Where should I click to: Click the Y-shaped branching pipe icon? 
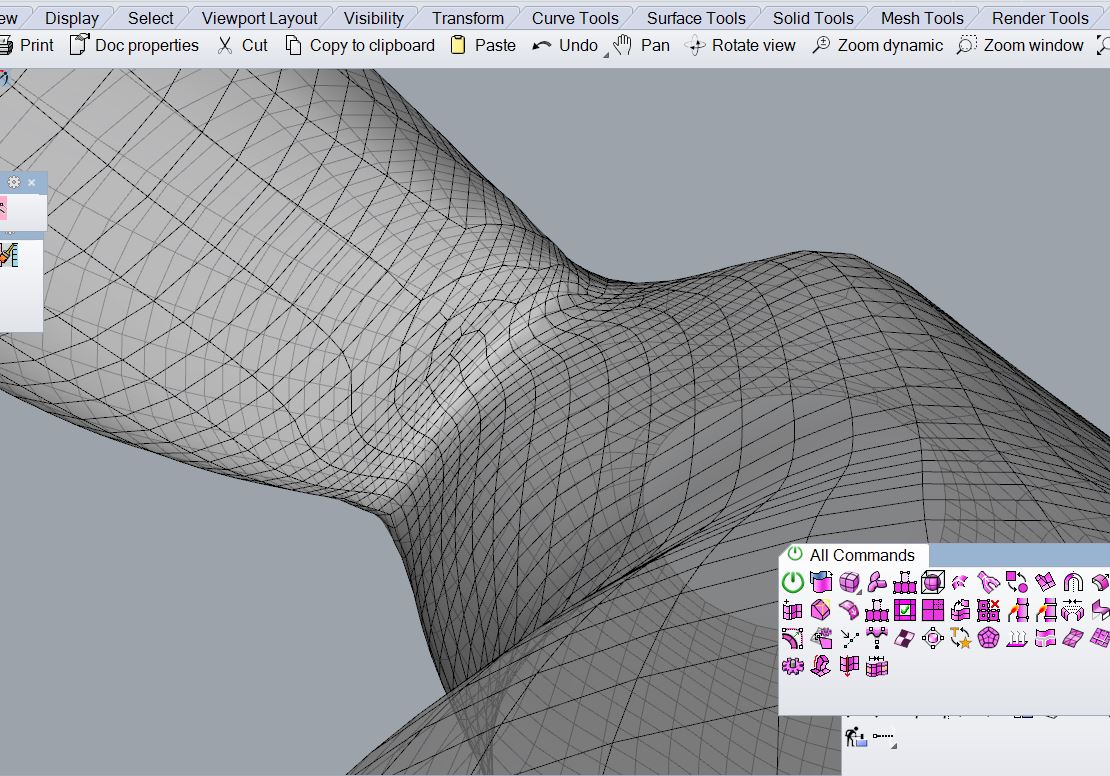pos(988,582)
